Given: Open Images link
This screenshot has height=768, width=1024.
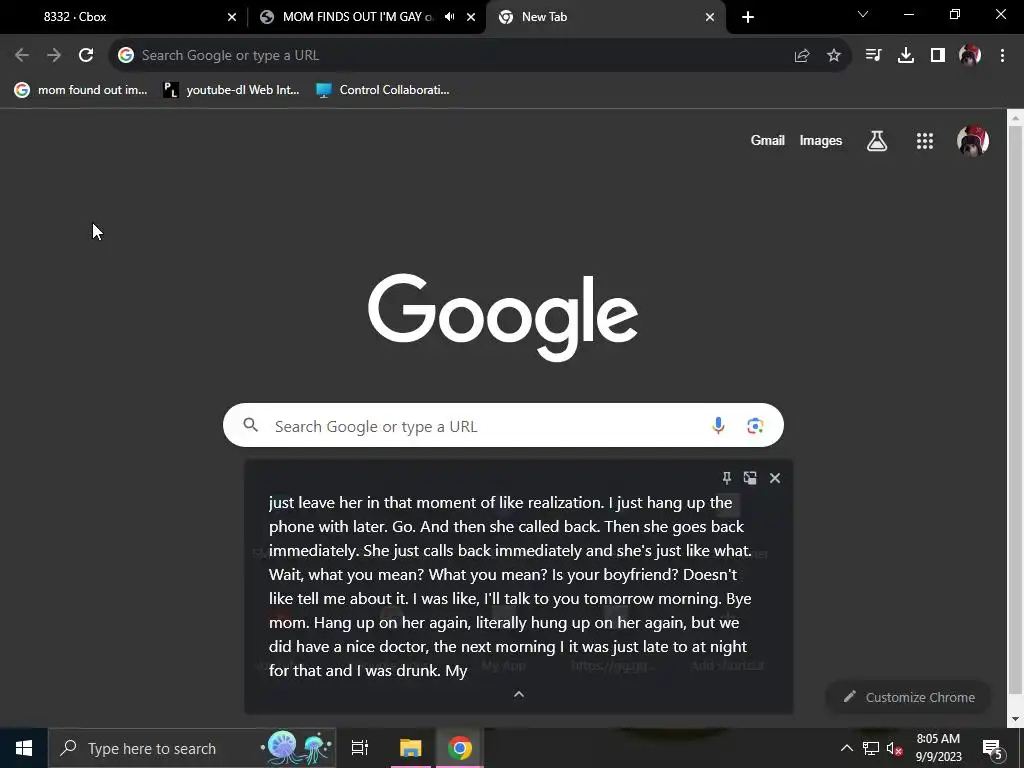Looking at the screenshot, I should 821,140.
